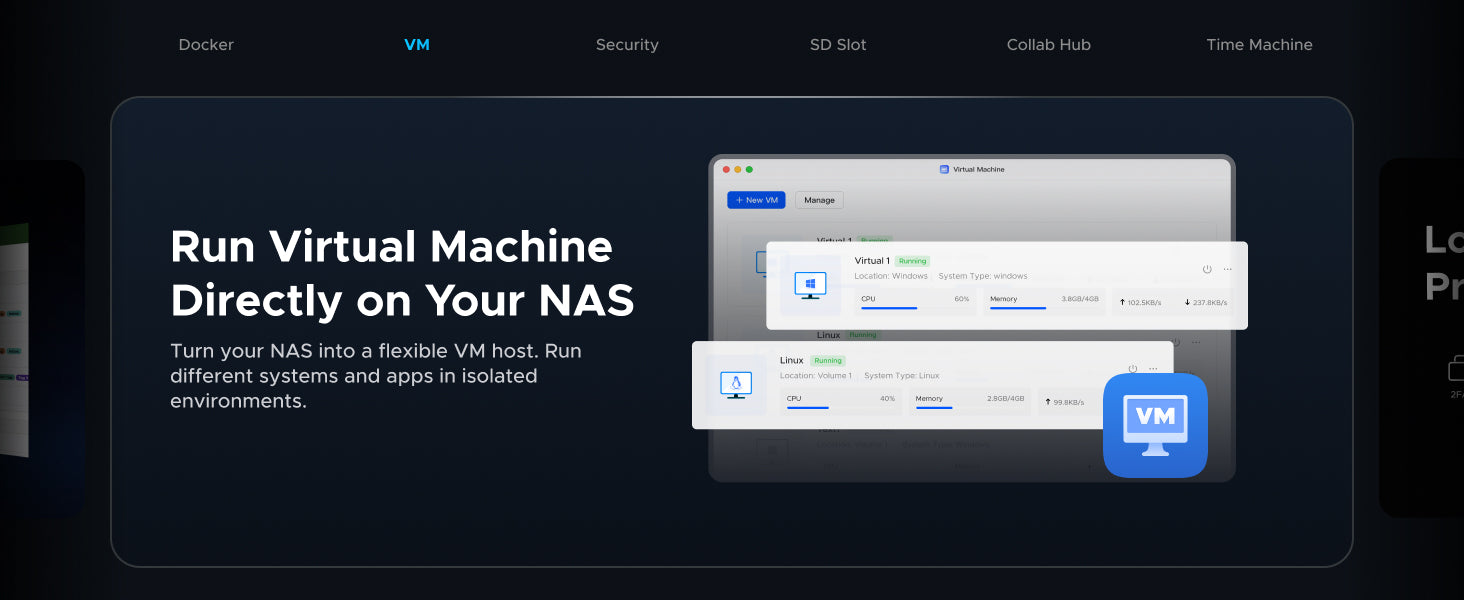Switch to the Docker tab
The image size is (1464, 600).
(206, 45)
